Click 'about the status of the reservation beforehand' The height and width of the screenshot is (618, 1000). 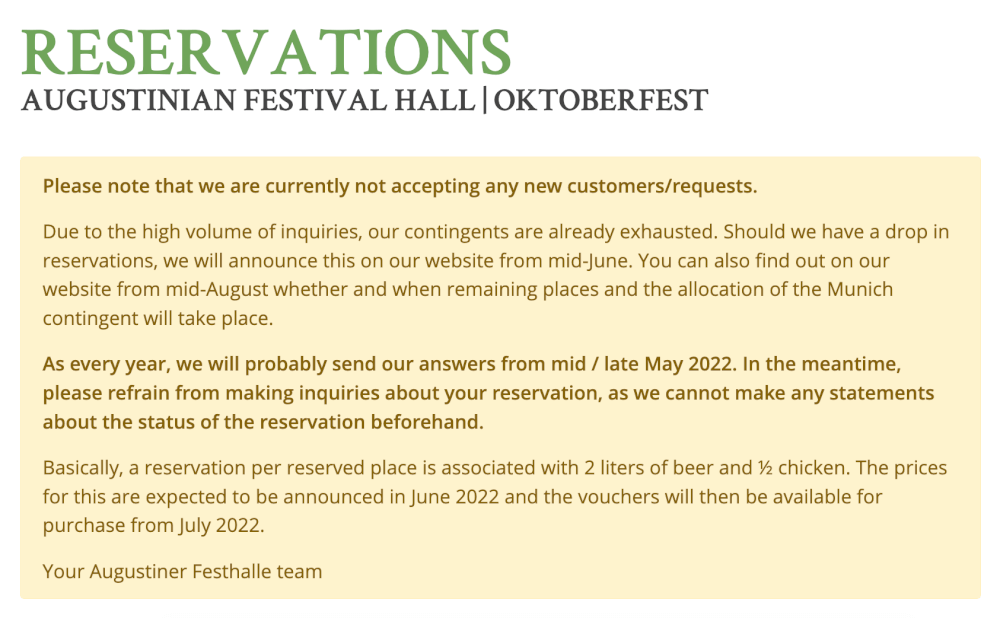click(x=263, y=422)
